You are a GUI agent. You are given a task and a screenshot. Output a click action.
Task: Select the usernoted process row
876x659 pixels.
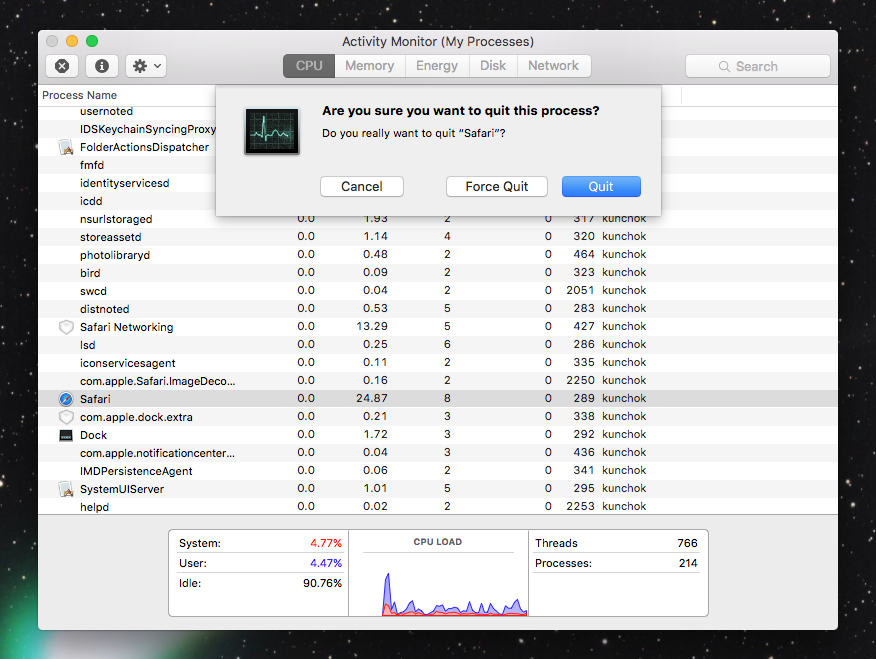pos(106,111)
